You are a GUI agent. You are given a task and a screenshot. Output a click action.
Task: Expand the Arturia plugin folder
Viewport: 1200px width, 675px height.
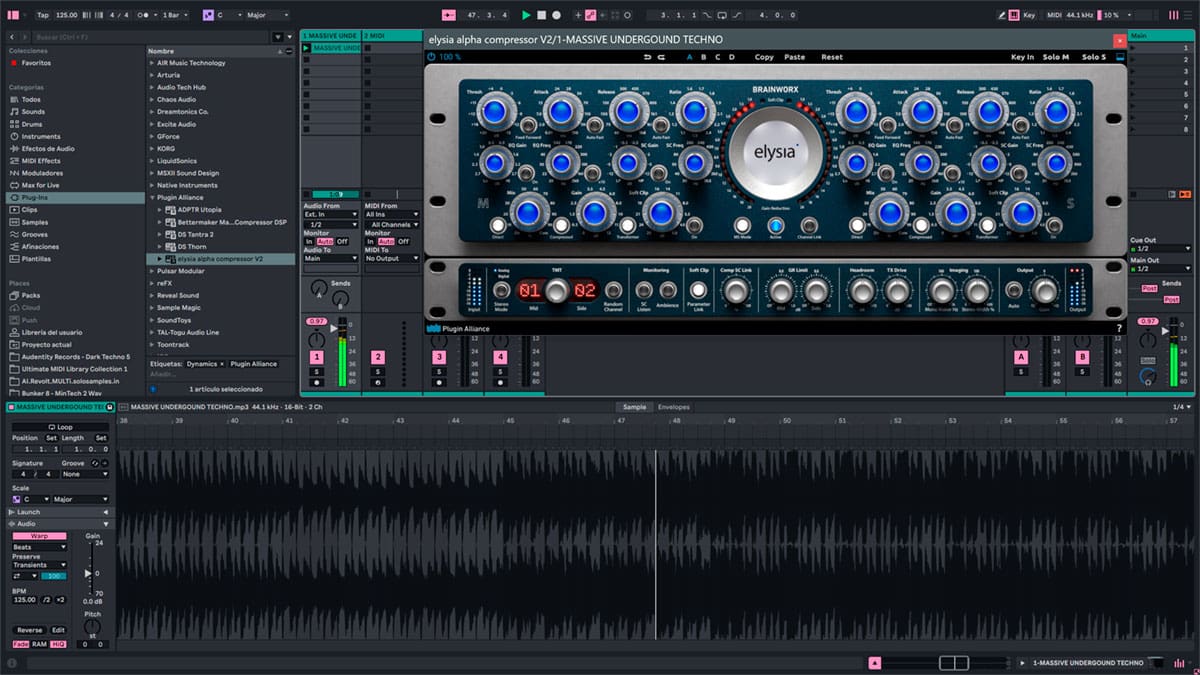[x=152, y=75]
